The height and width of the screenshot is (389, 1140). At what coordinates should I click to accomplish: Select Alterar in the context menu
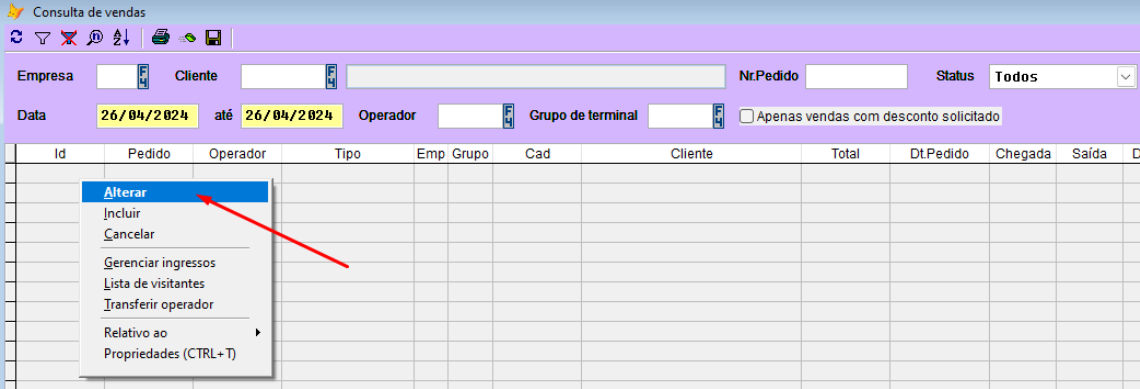click(175, 192)
